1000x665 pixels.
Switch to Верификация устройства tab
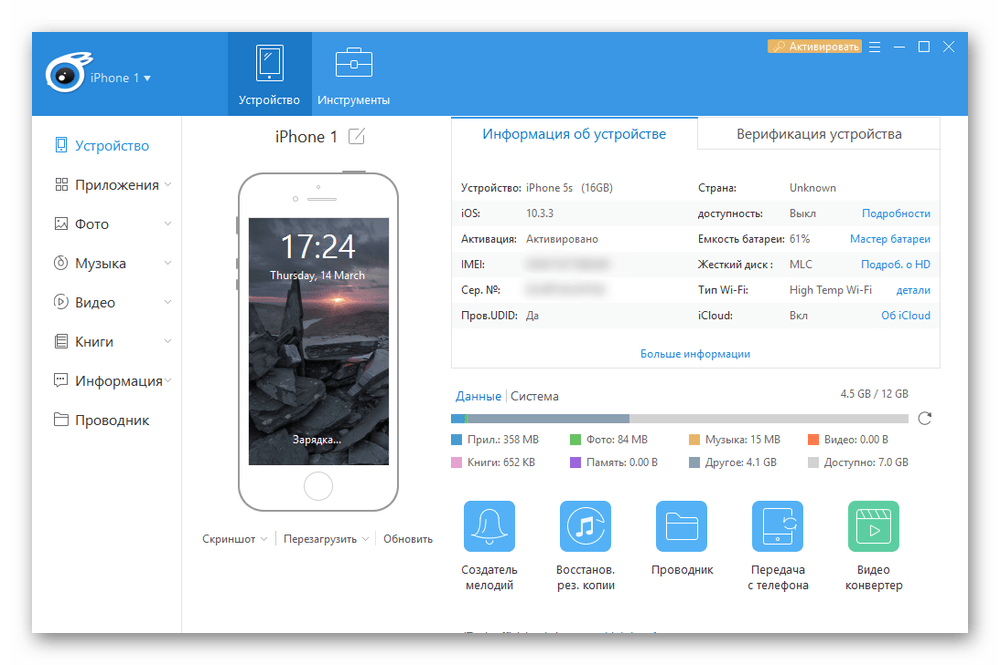tap(818, 134)
